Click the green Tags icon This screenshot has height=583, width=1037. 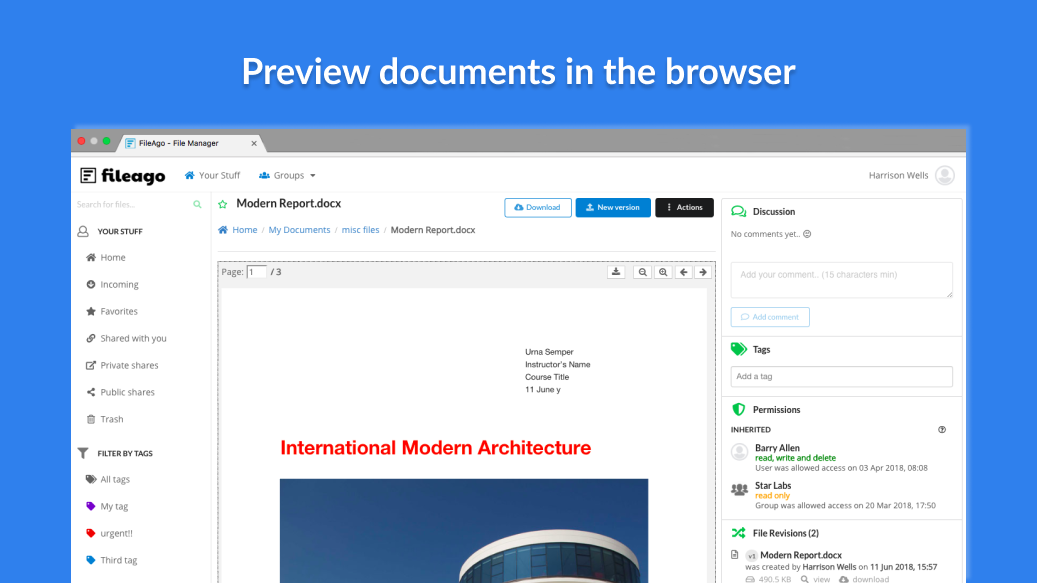click(x=739, y=349)
